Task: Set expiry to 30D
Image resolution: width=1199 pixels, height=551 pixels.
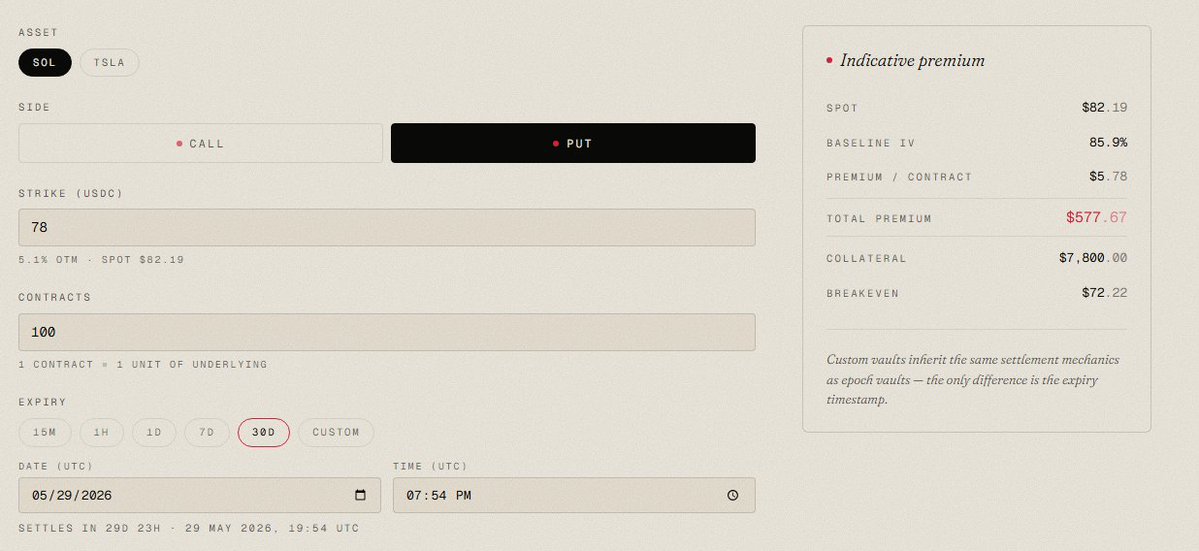Action: pos(264,433)
